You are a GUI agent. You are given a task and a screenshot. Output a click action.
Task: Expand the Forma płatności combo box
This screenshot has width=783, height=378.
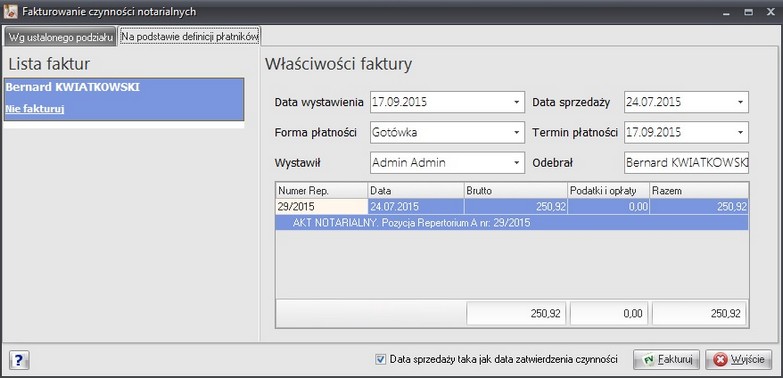tap(516, 133)
